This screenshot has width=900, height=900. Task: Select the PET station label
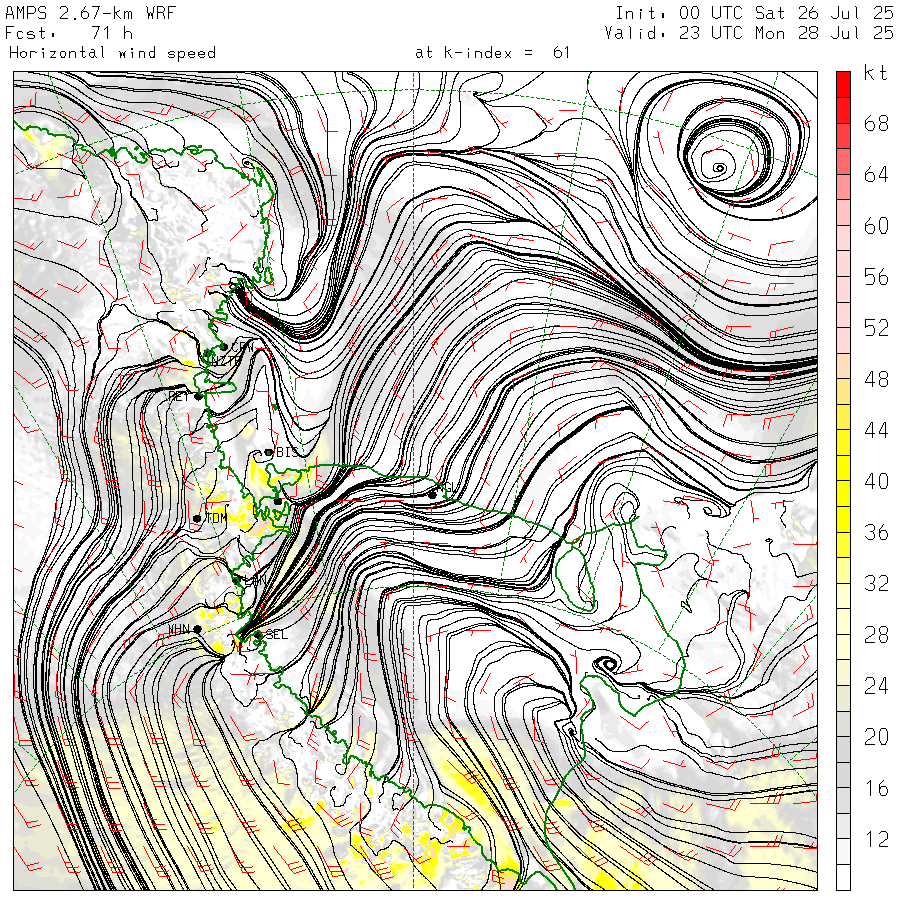coord(179,396)
